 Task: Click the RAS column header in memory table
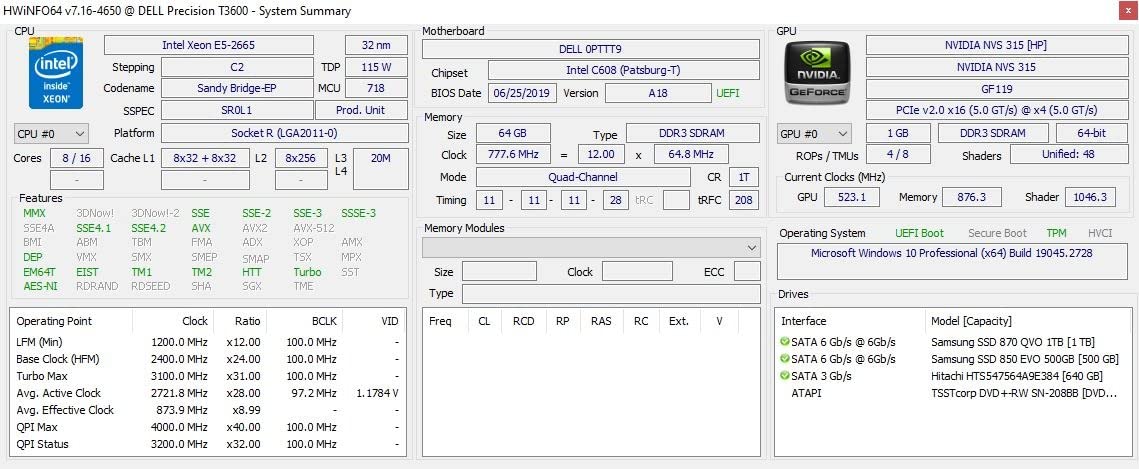(601, 321)
